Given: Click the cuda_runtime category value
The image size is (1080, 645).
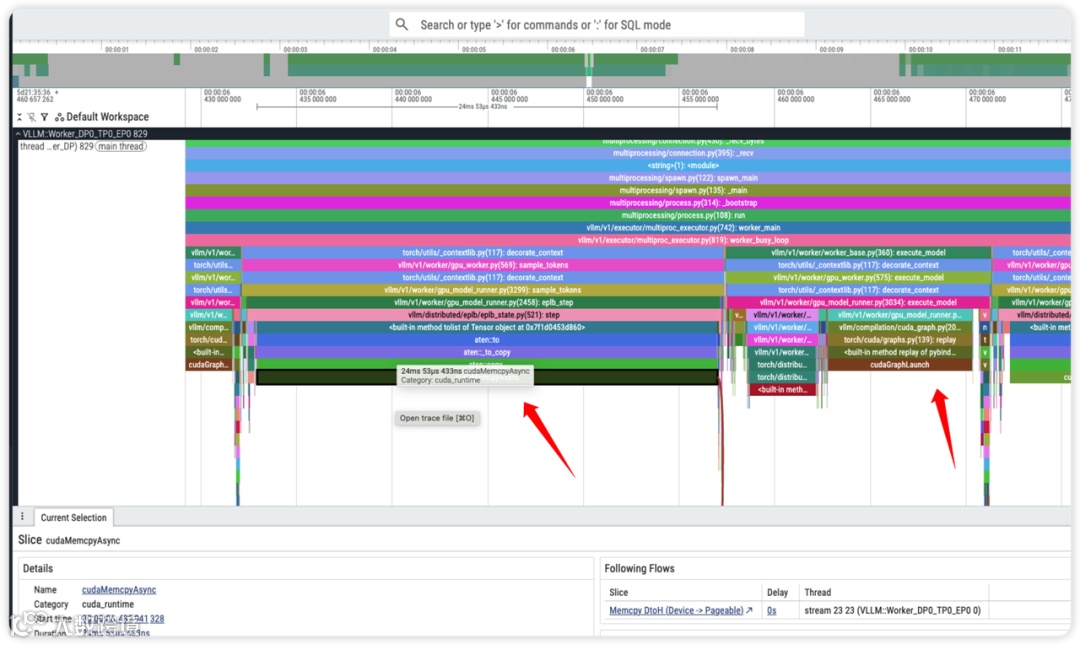Looking at the screenshot, I should point(107,604).
